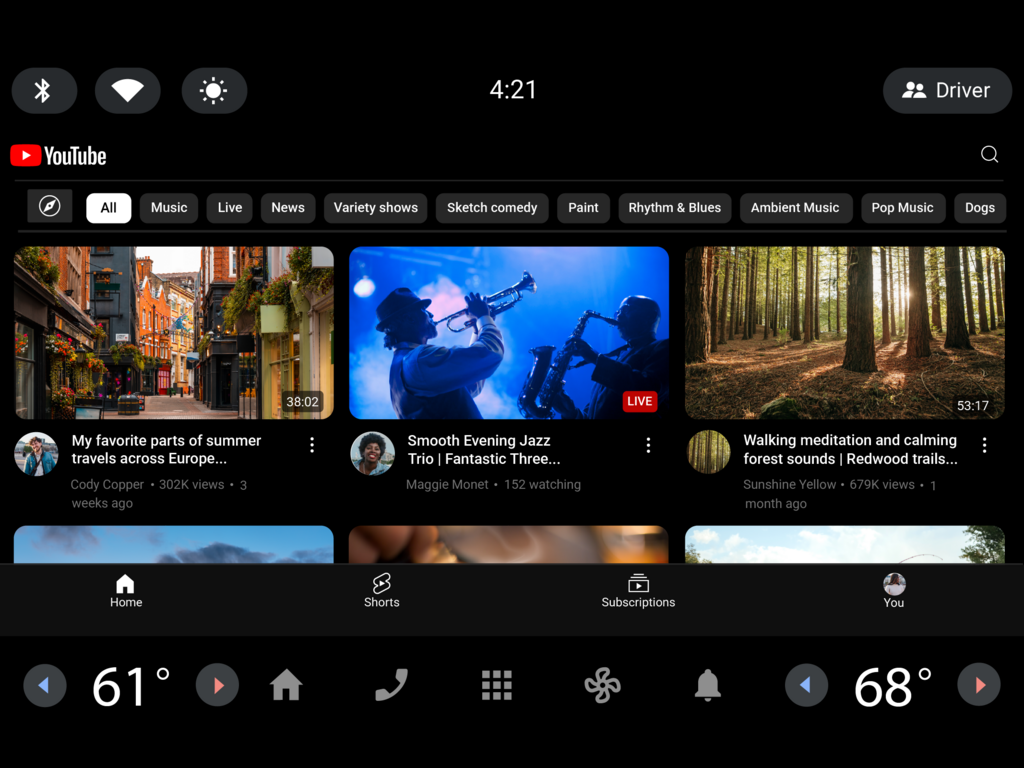Open YouTube search
The height and width of the screenshot is (768, 1024).
[989, 154]
